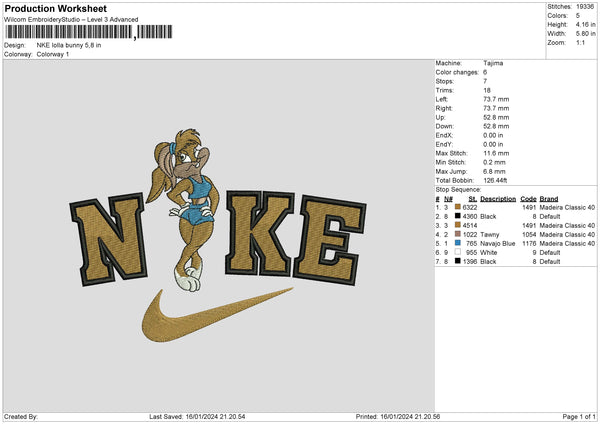600x424 pixels.
Task: Click 'Wilcom EmbroideryStudio – Level 3 Advanced' text
Action: tap(71, 20)
